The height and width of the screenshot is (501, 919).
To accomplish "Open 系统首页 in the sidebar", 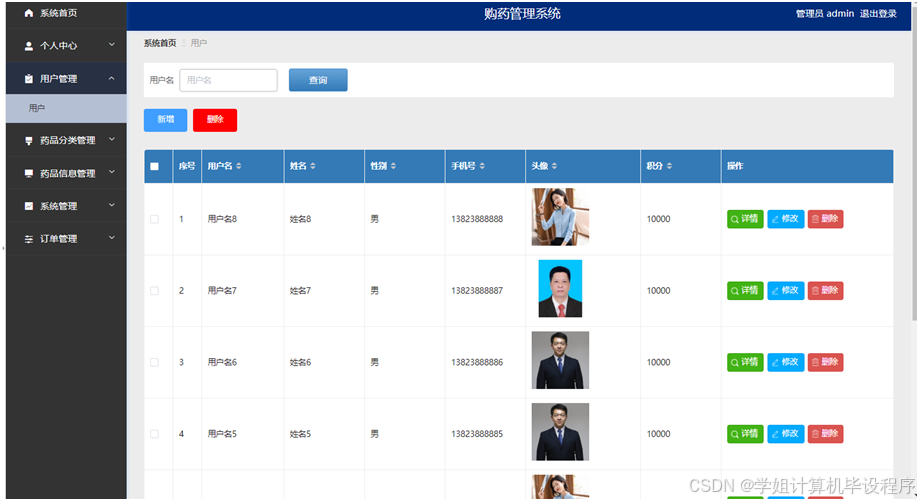I will click(66, 13).
